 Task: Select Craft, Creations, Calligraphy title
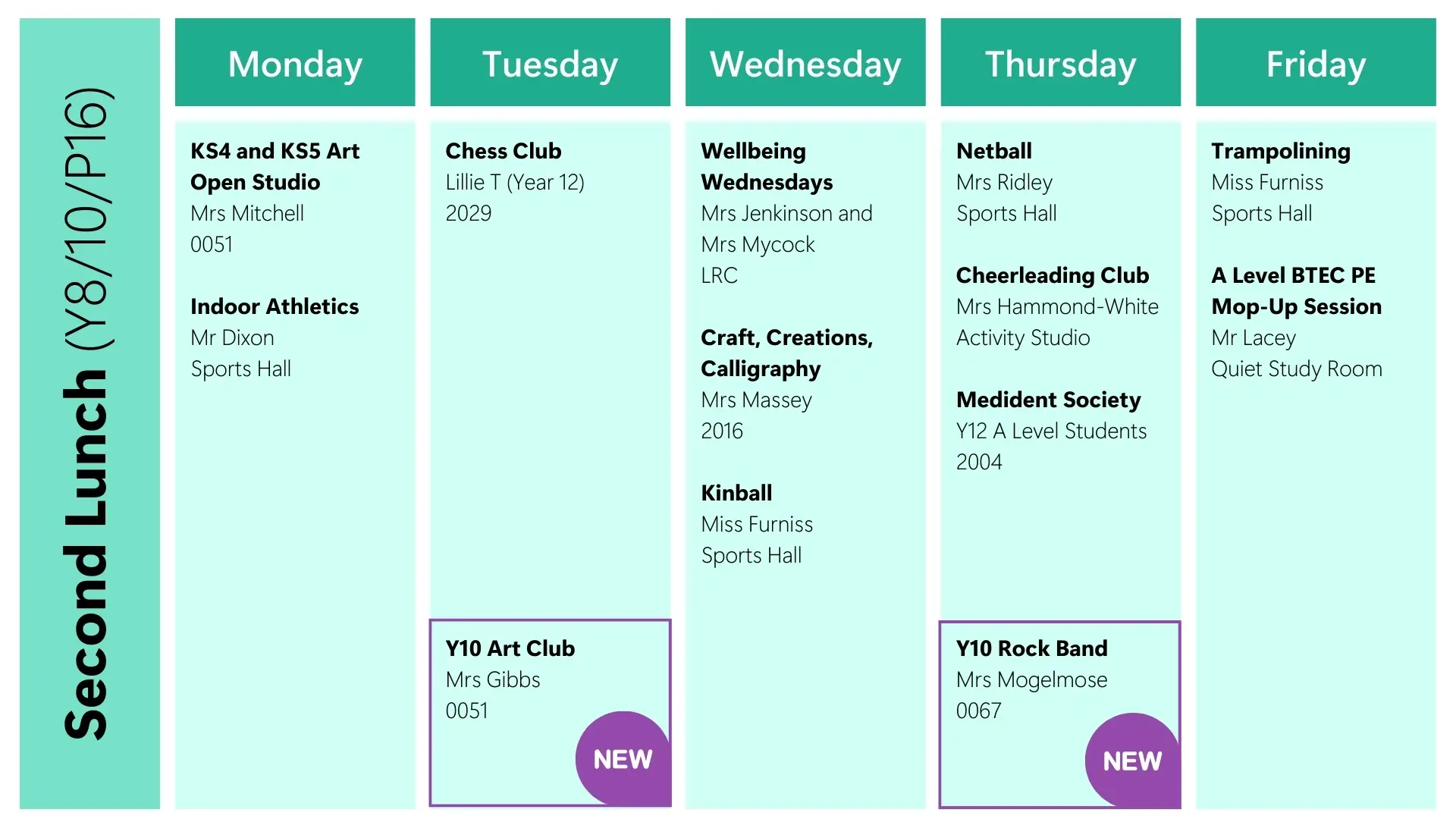[x=786, y=353]
